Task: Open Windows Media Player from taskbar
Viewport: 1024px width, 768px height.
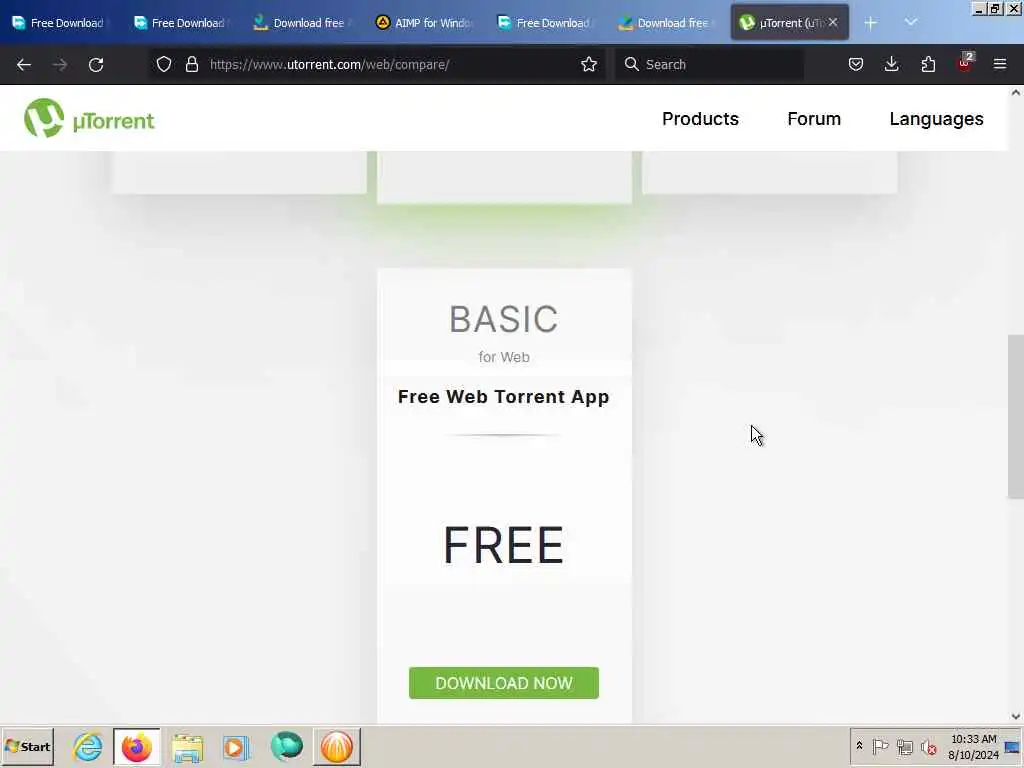Action: pos(236,747)
